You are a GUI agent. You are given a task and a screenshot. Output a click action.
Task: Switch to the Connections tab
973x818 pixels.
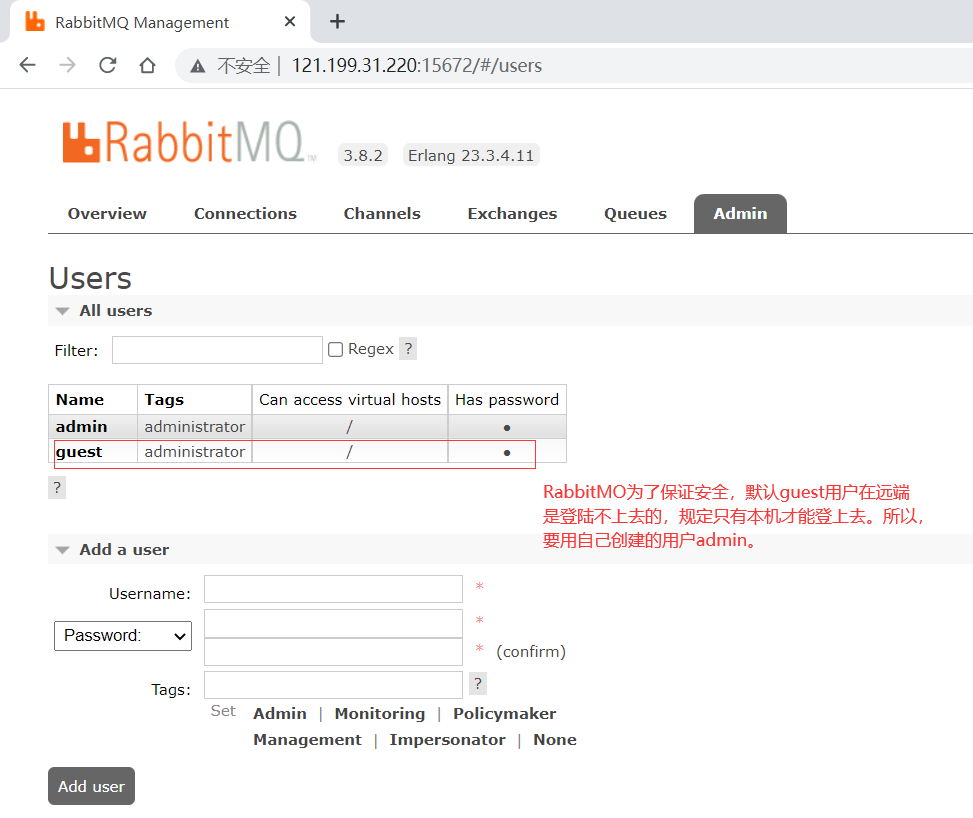246,213
